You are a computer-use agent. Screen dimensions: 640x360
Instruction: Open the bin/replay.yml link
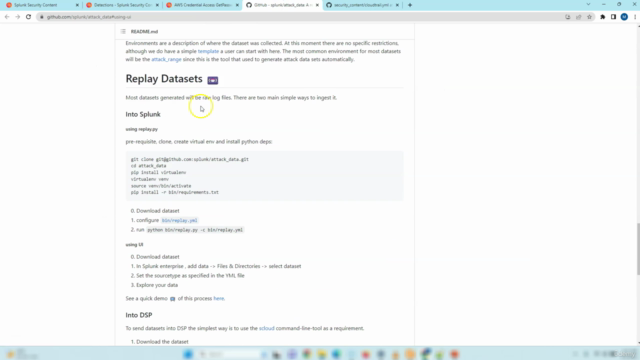point(180,220)
